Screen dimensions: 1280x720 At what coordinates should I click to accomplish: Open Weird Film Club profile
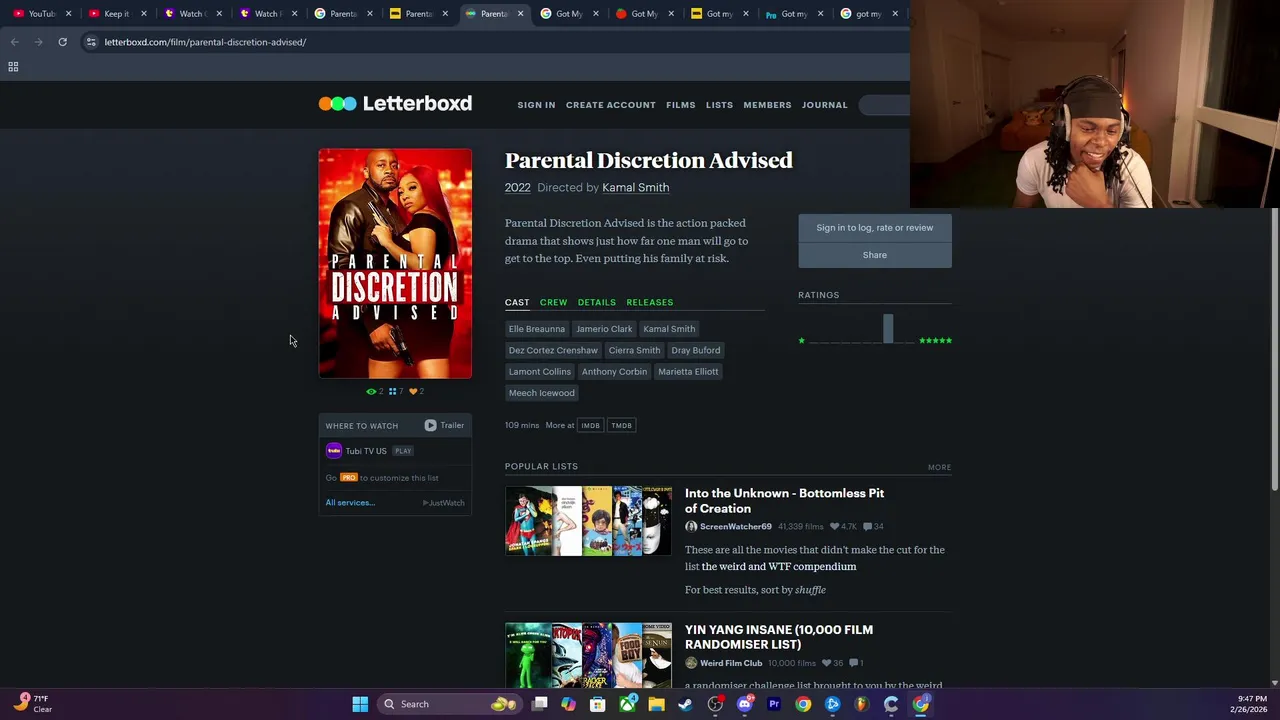[731, 663]
